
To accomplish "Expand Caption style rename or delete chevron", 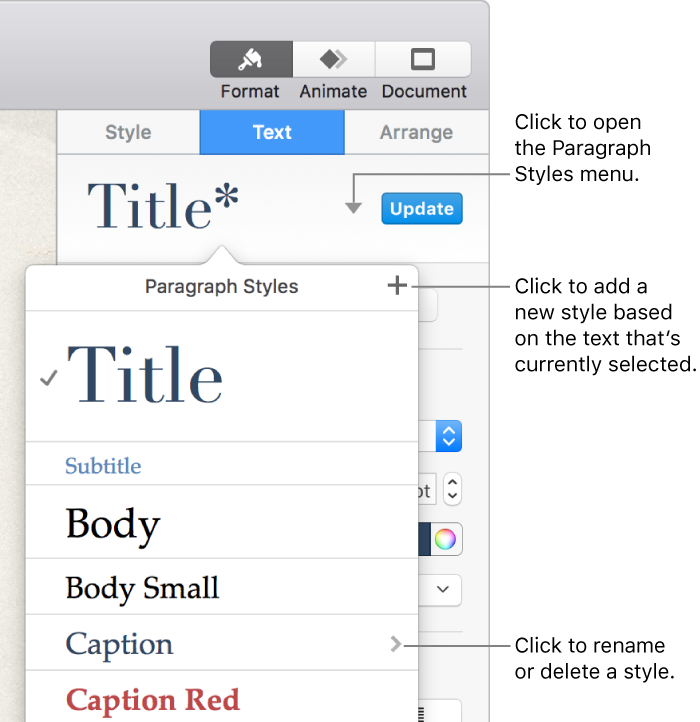I will pos(396,644).
